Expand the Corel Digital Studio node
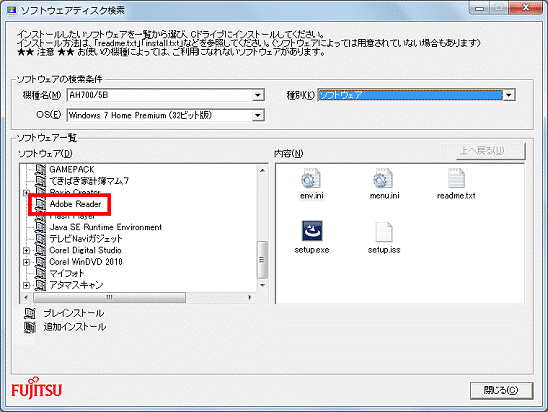Screen dimensions: 548x412 click(26, 251)
